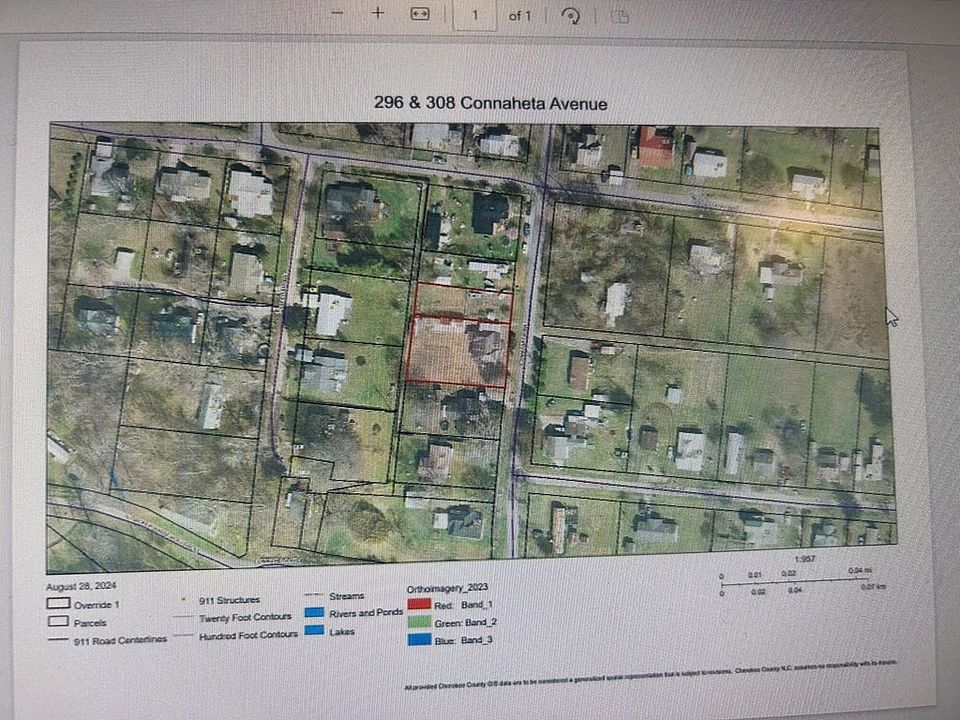
Task: Click the Lakes blue legend swatch
Action: 315,630
